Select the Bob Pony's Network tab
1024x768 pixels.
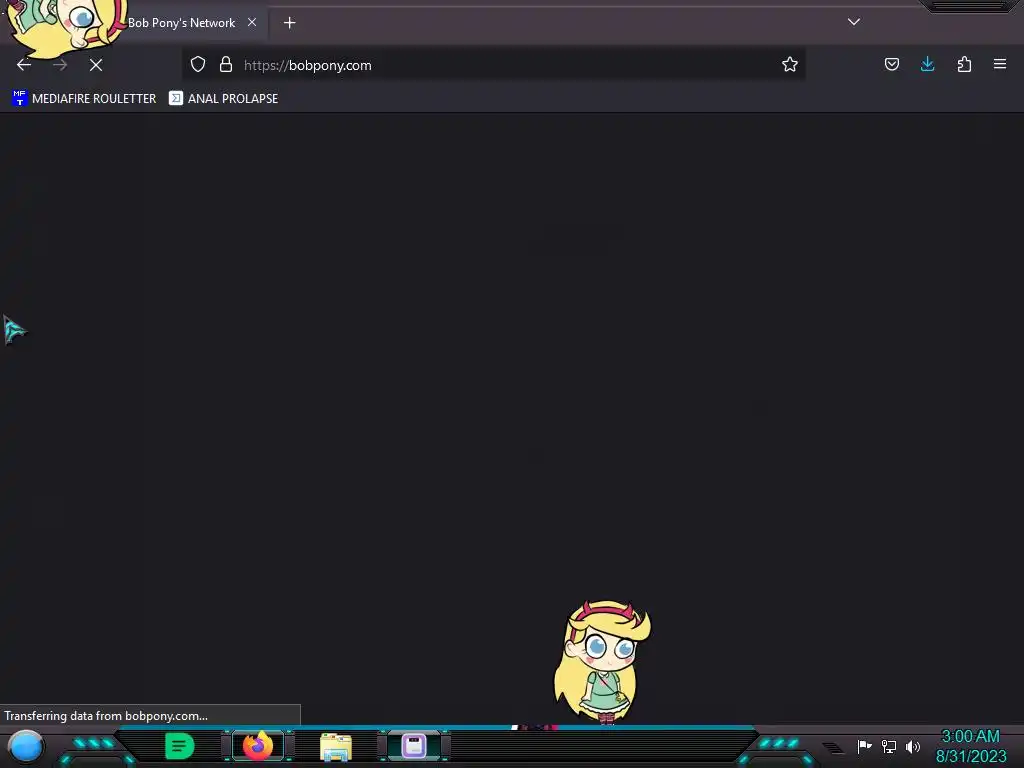181,23
